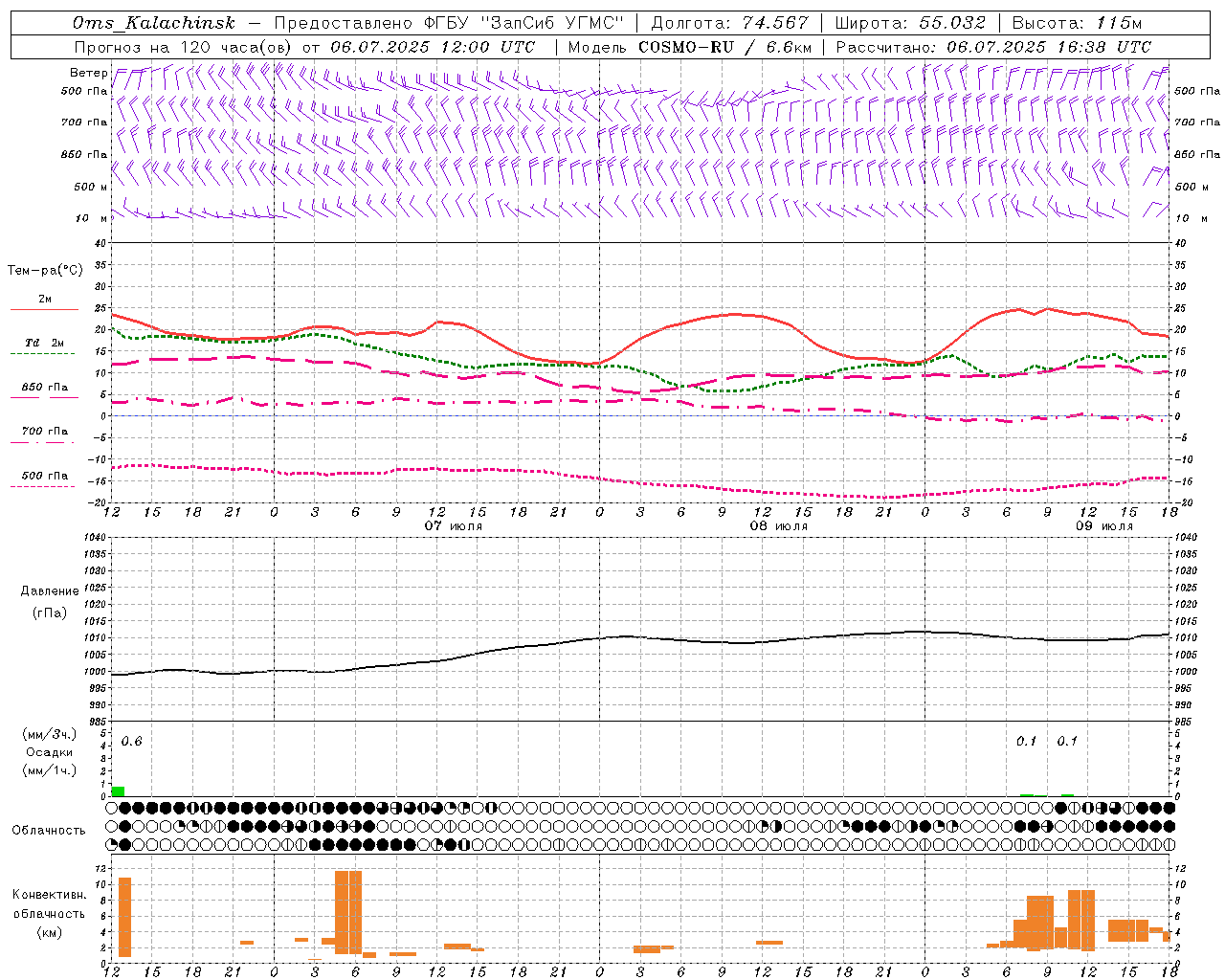Select the '07 июля' date label

coord(454,526)
